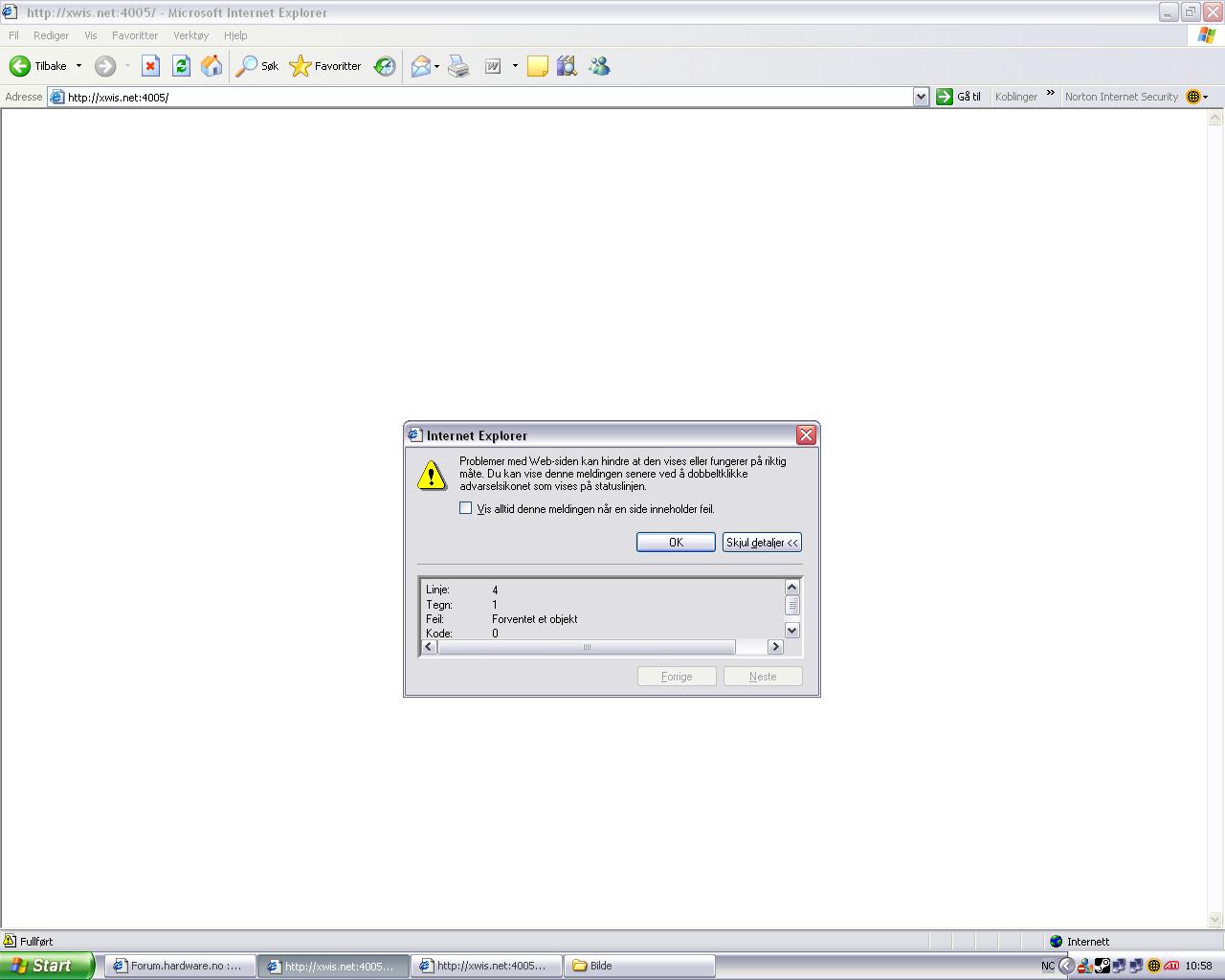The width and height of the screenshot is (1225, 980).
Task: Refresh the page using the green arrows icon
Action: (181, 66)
